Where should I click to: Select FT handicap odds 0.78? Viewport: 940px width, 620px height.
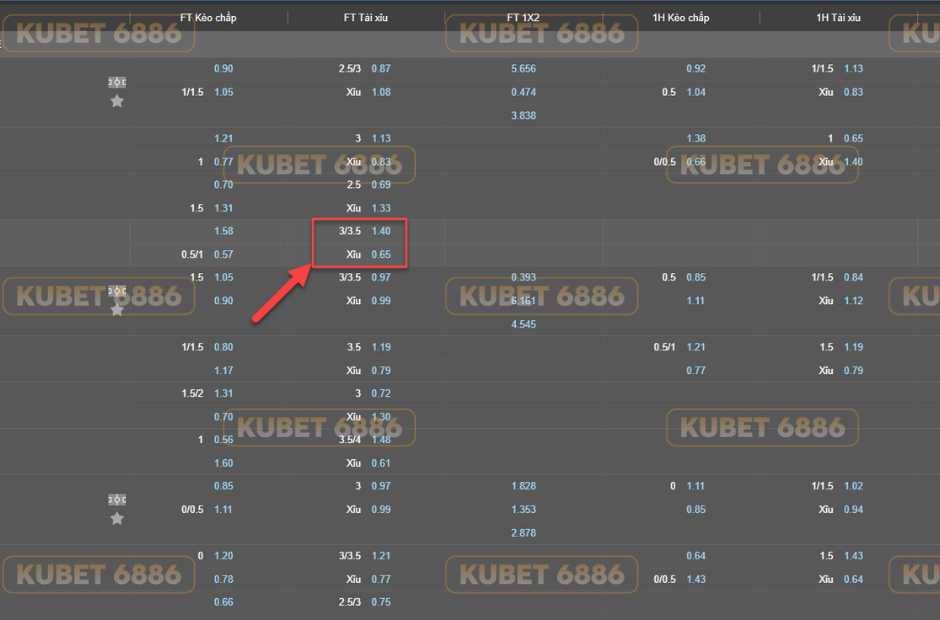pyautogui.click(x=224, y=579)
